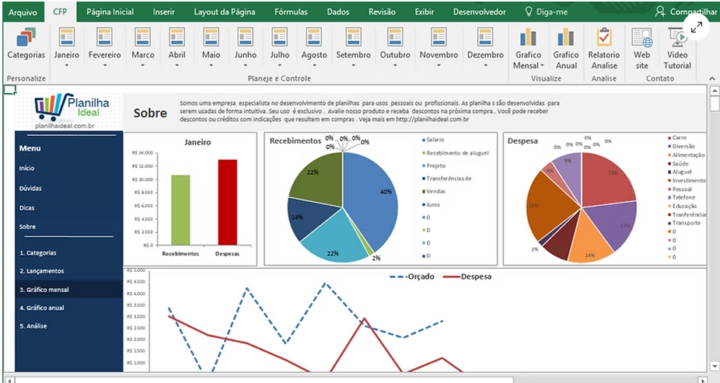Click the Agosto month sheet icon
This screenshot has width=720, height=383.
[314, 37]
